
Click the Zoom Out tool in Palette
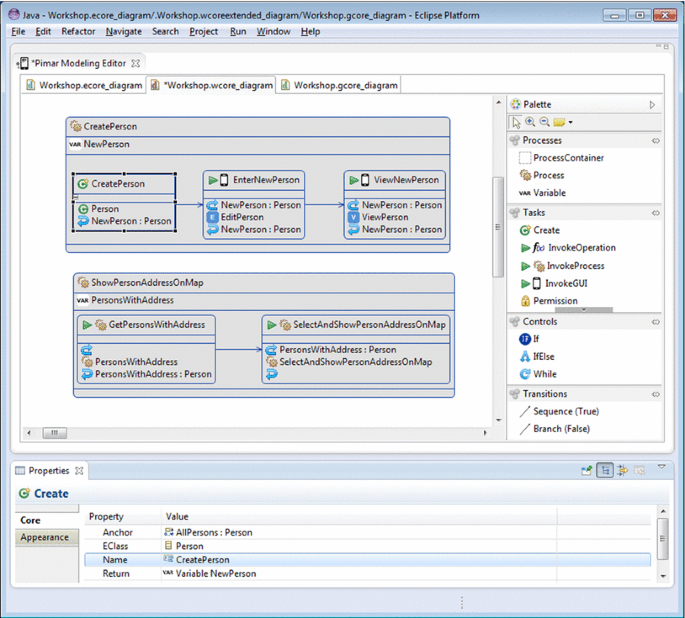(544, 122)
